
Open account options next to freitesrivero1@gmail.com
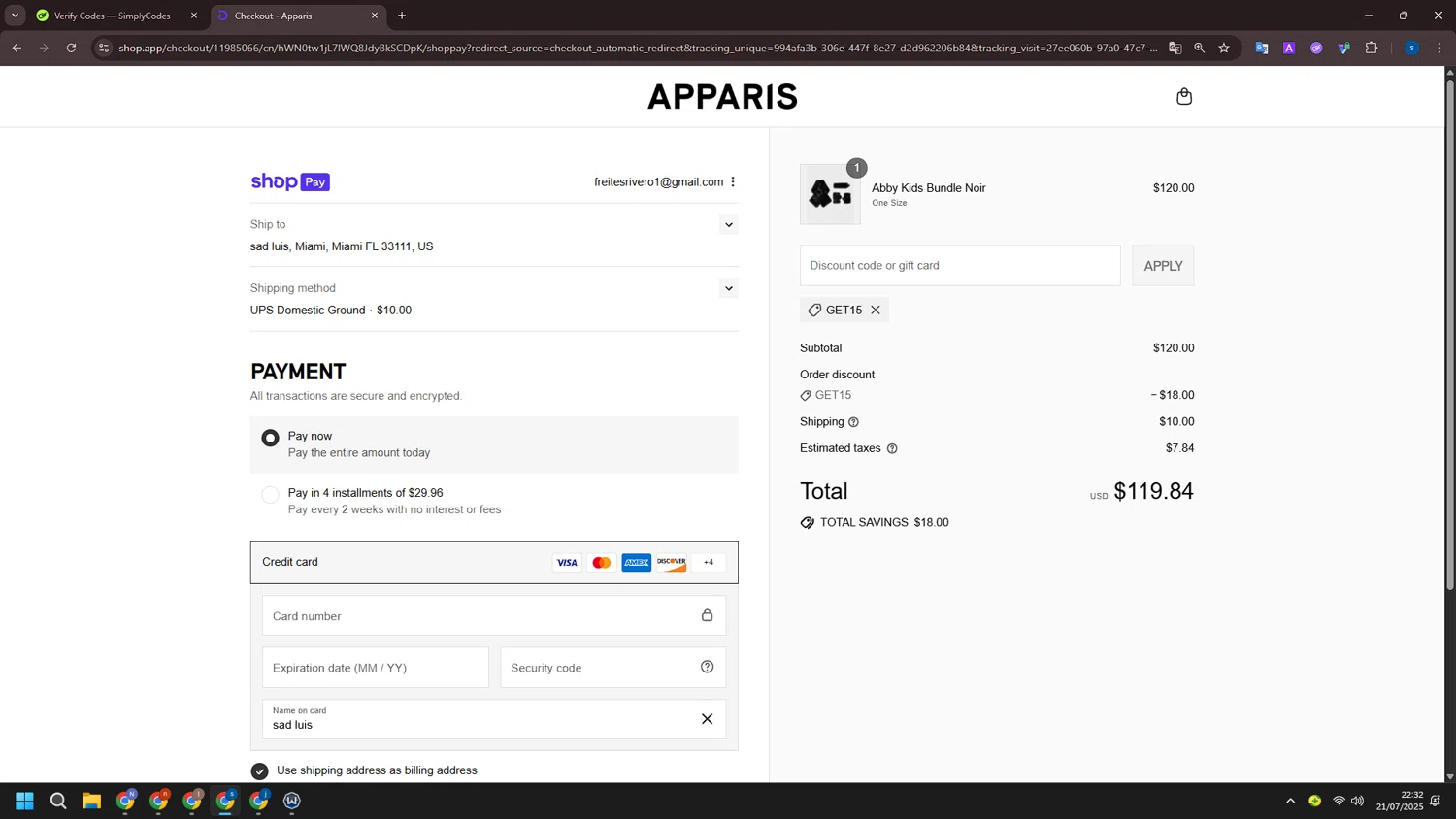pos(733,181)
